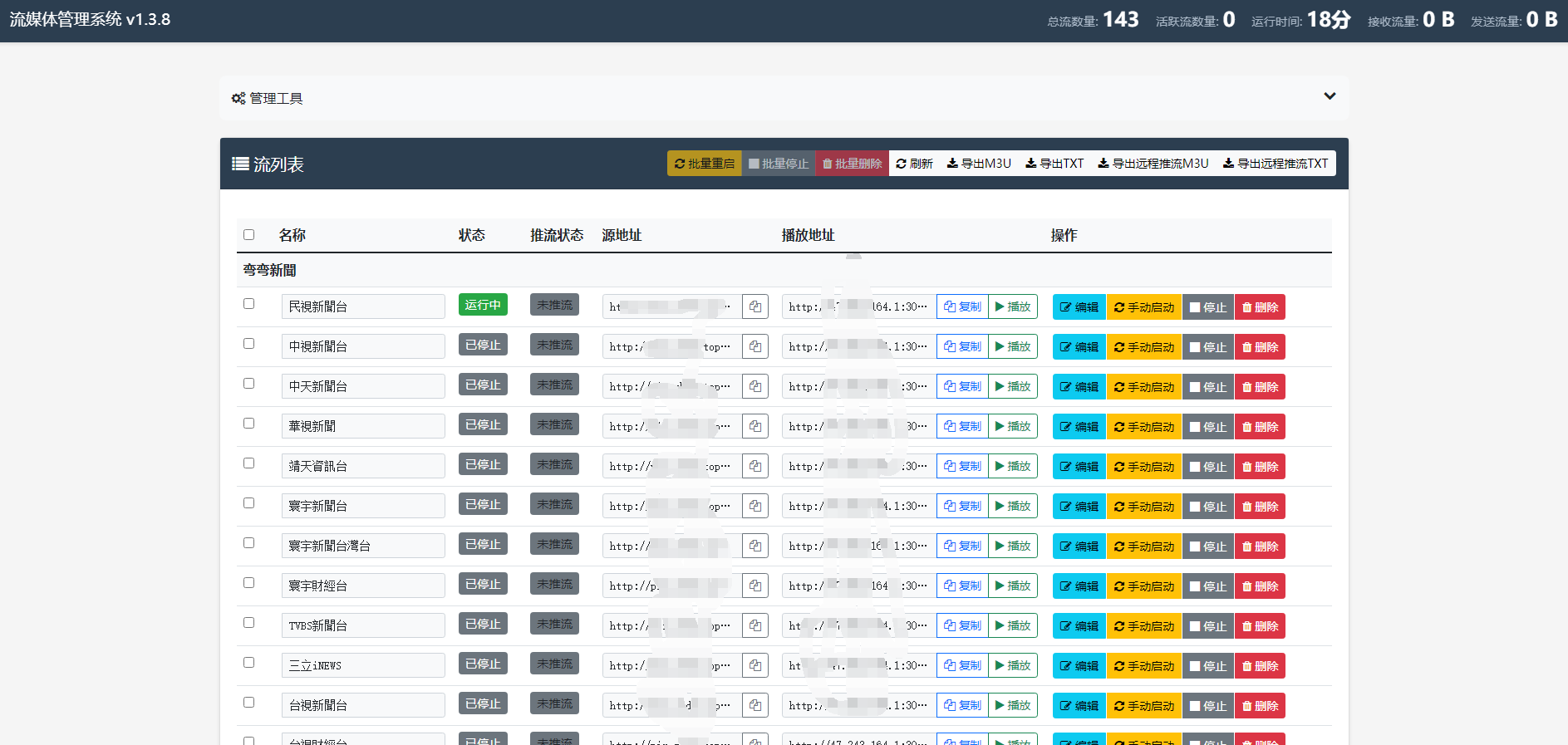Screen dimensions: 1568x745
Task: Manually start the 靖天資訊台 stream
Action: [x=1144, y=467]
